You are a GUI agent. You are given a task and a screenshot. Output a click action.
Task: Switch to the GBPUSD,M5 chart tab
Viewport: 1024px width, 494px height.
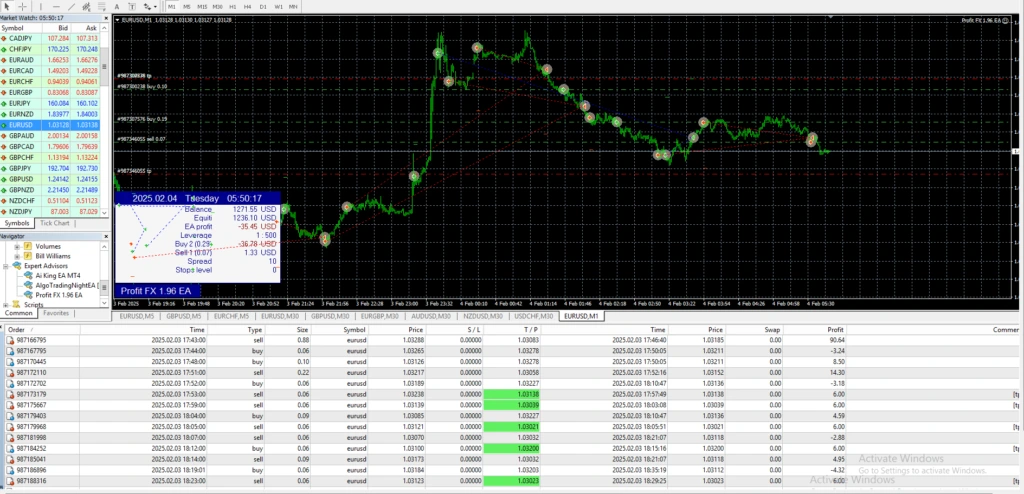tap(187, 316)
